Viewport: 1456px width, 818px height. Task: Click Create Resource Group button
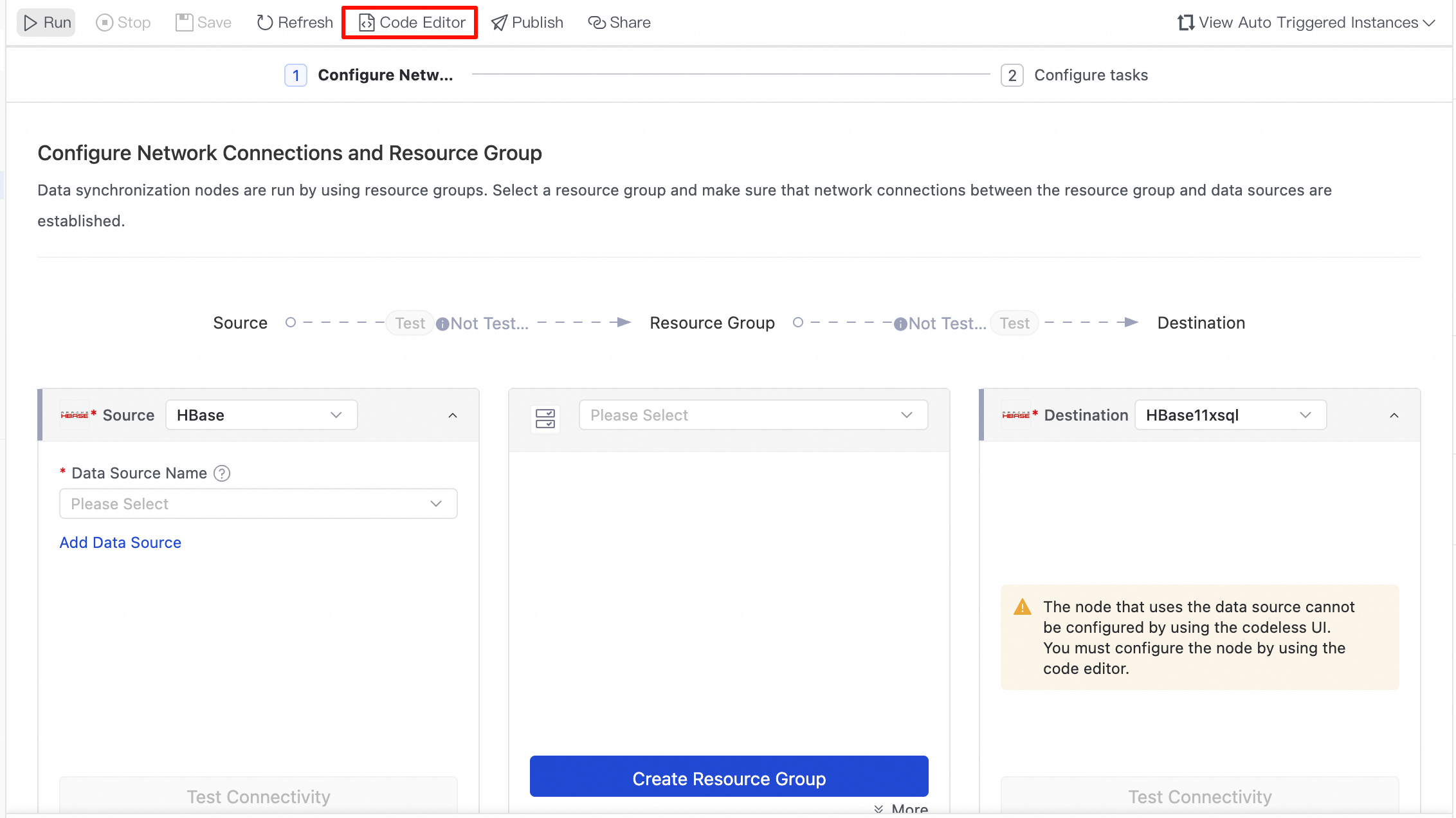pos(729,778)
